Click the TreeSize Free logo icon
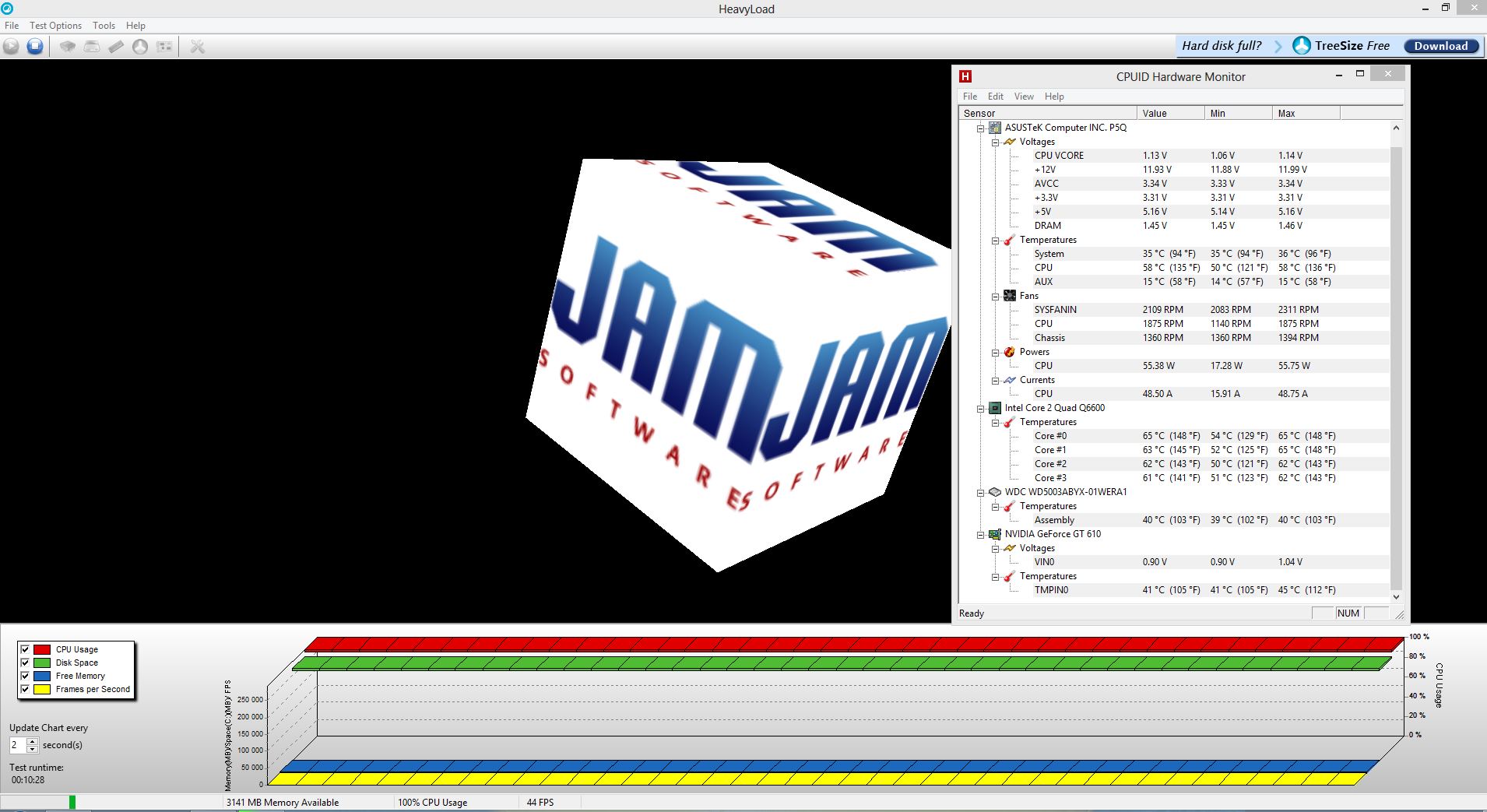 click(x=1301, y=46)
